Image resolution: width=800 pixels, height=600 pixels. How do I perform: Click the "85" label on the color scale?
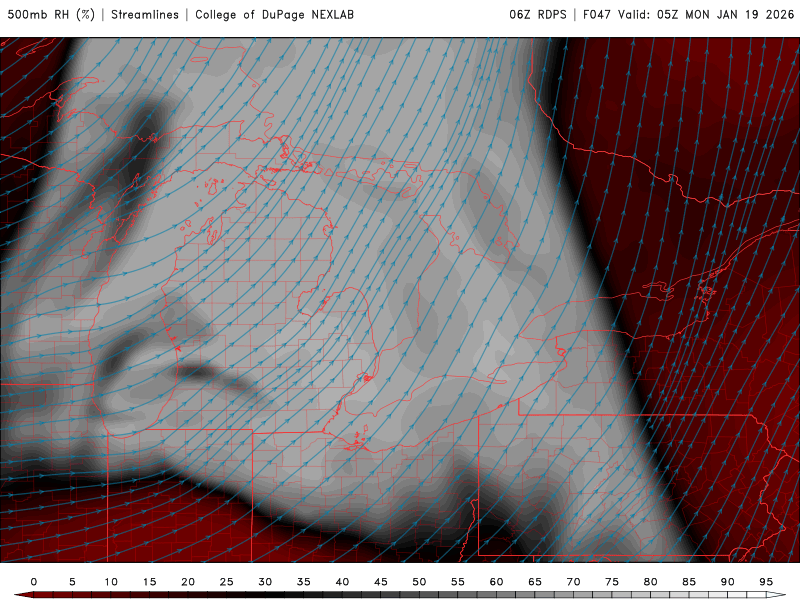click(689, 582)
